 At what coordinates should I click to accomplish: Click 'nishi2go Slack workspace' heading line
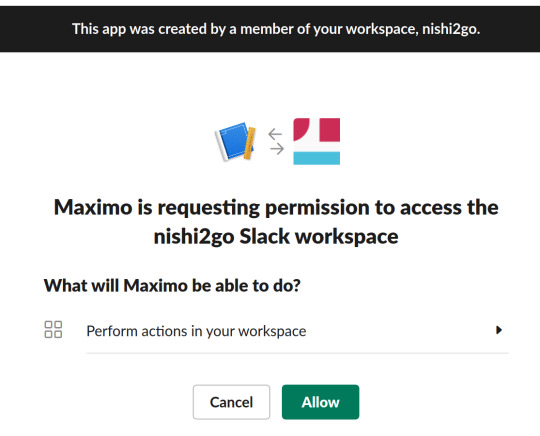[x=276, y=237]
